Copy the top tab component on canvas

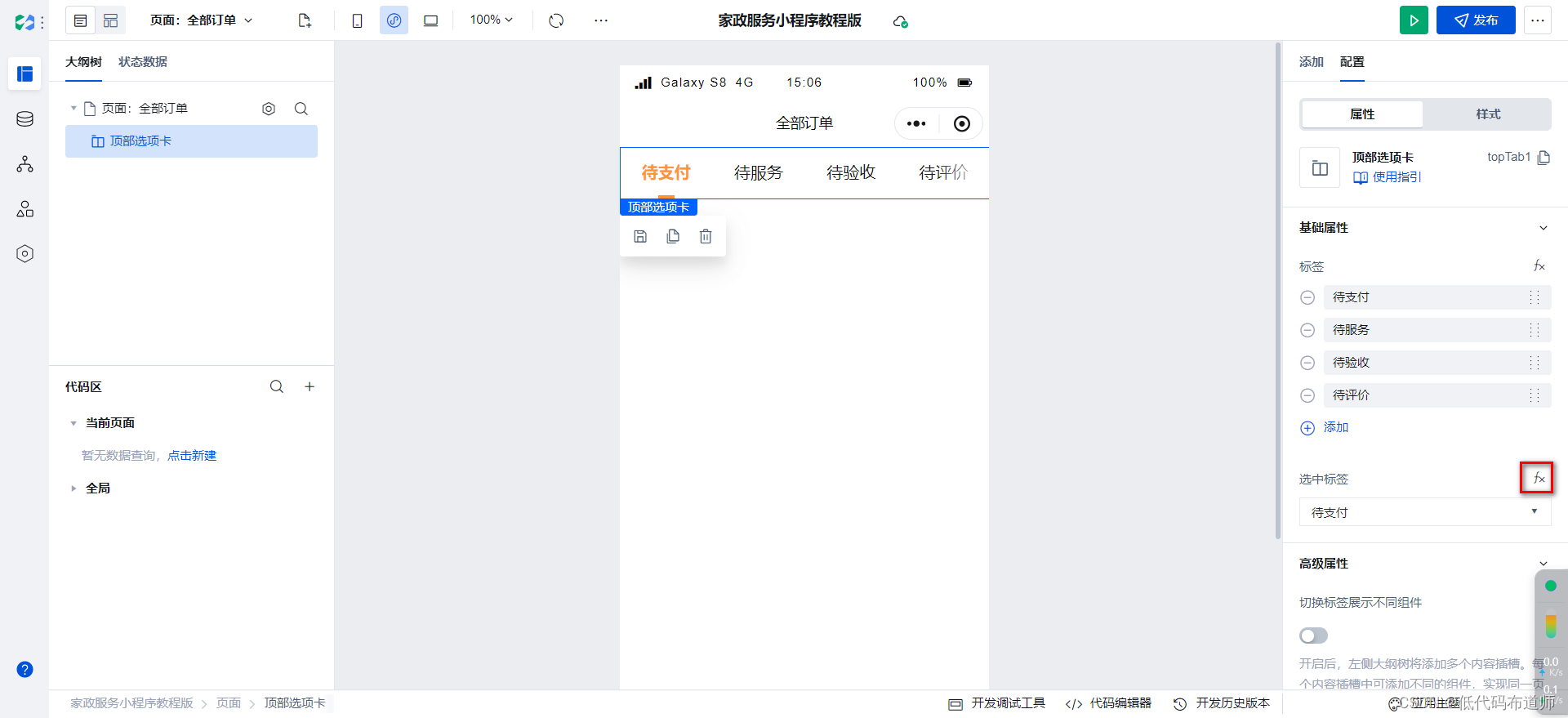673,236
